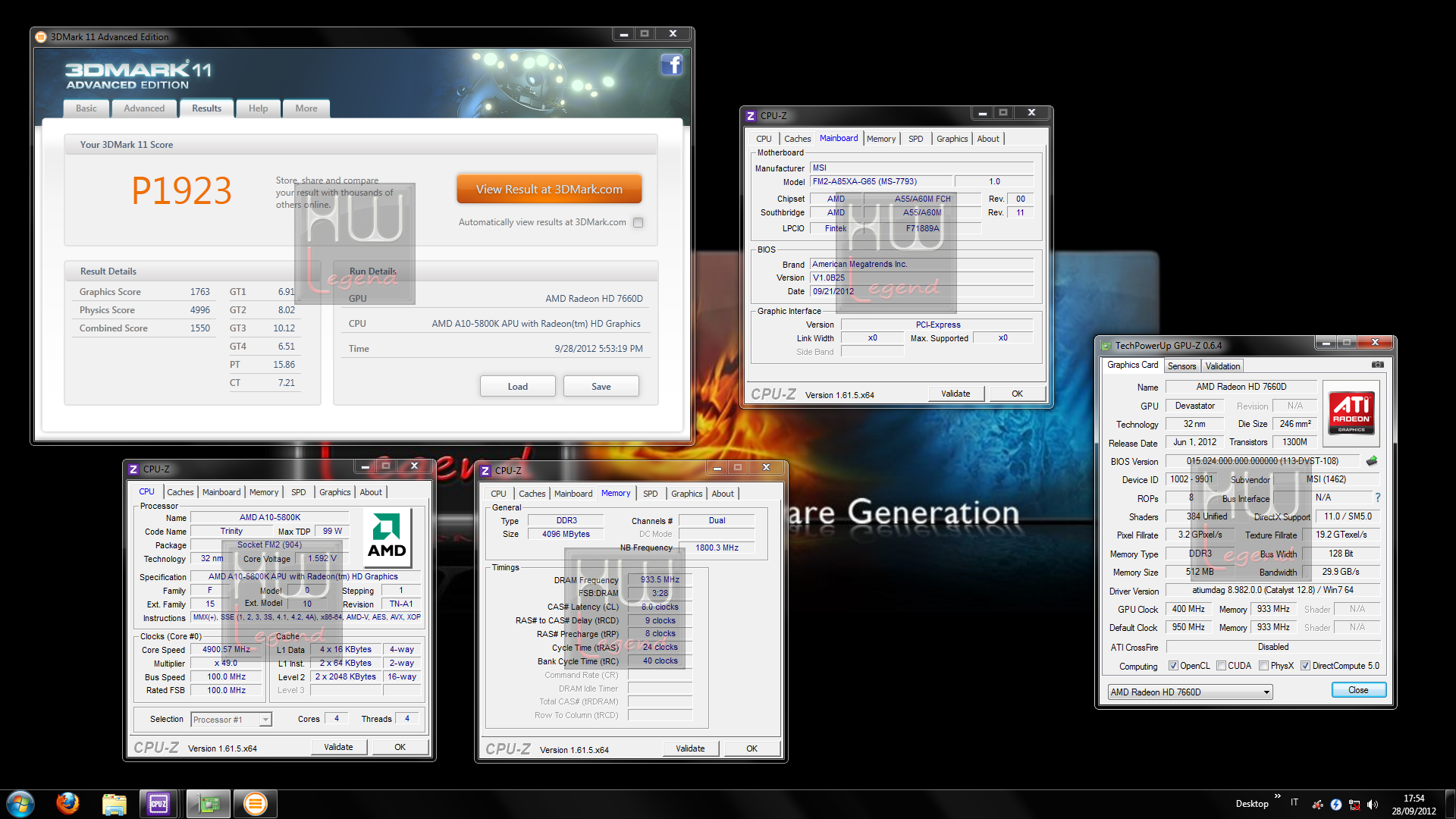Open the Help tab in 3DMark

pos(258,108)
